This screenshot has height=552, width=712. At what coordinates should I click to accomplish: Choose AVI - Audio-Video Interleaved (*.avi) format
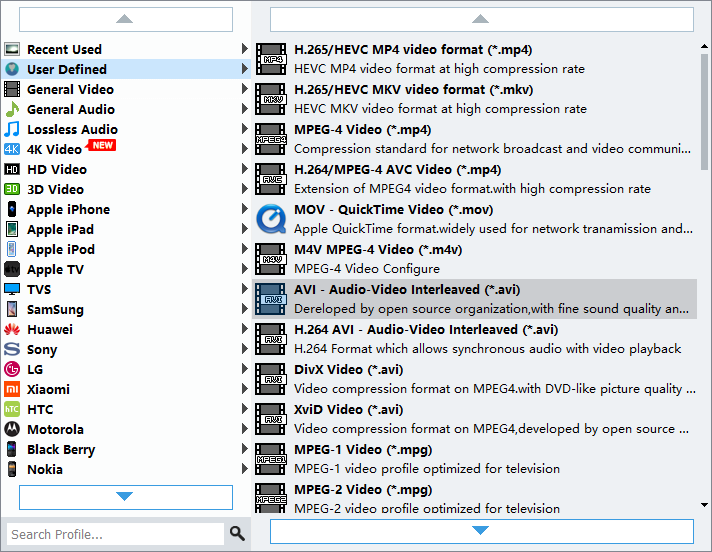click(475, 299)
